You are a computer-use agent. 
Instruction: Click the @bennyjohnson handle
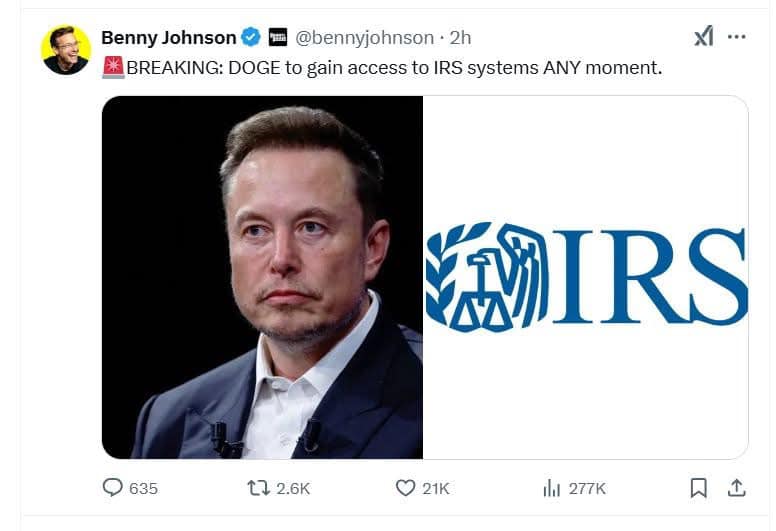click(x=364, y=38)
